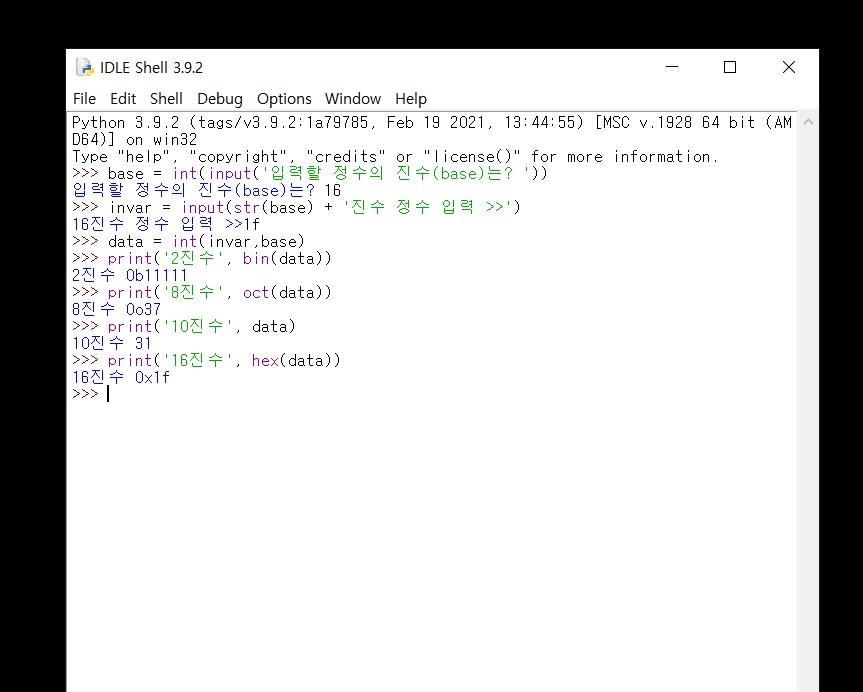
Task: Click the 'Python 3.9.2 (tags/v3.9.2' banner line
Action: (x=432, y=122)
